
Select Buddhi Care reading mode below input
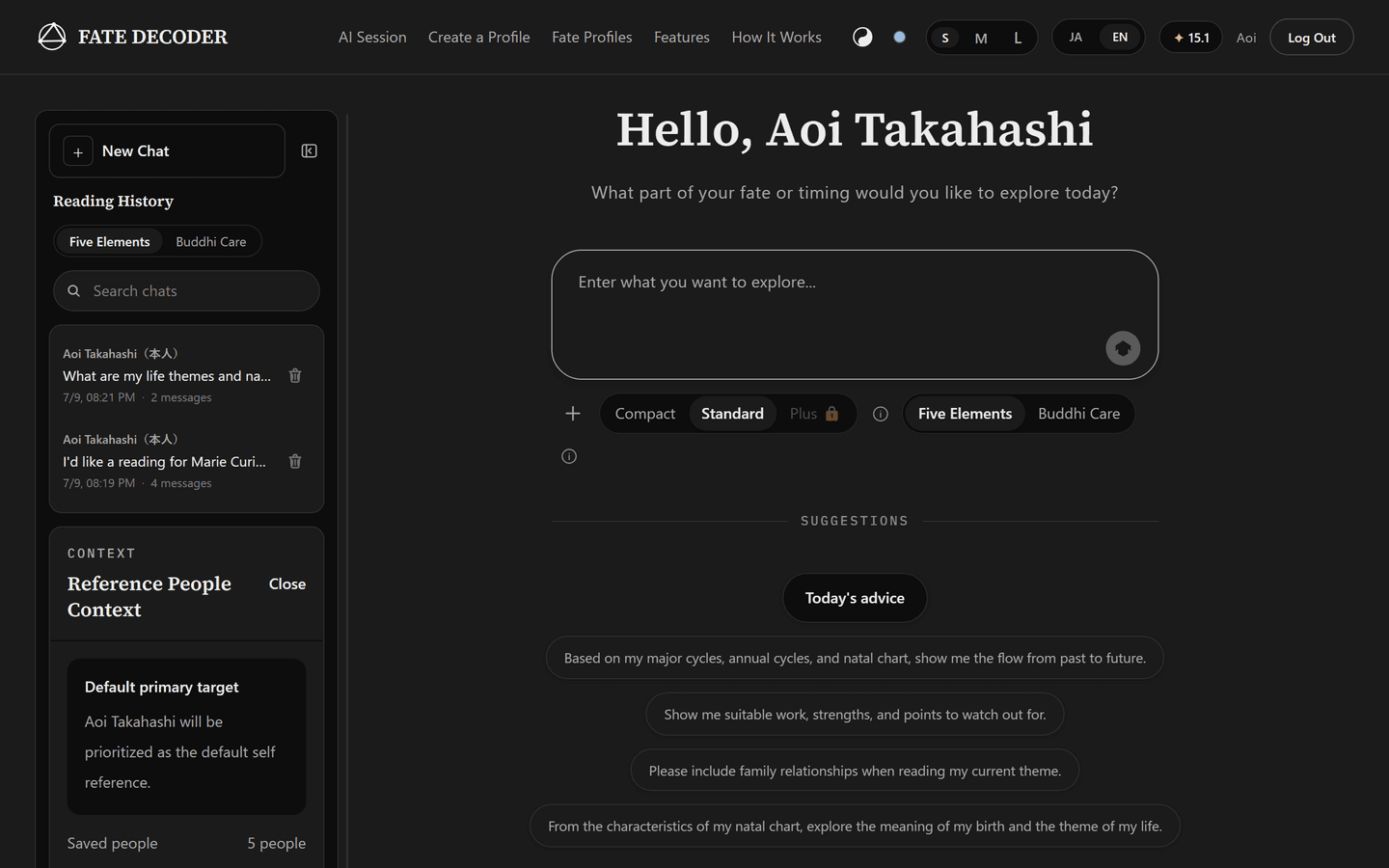click(1078, 414)
